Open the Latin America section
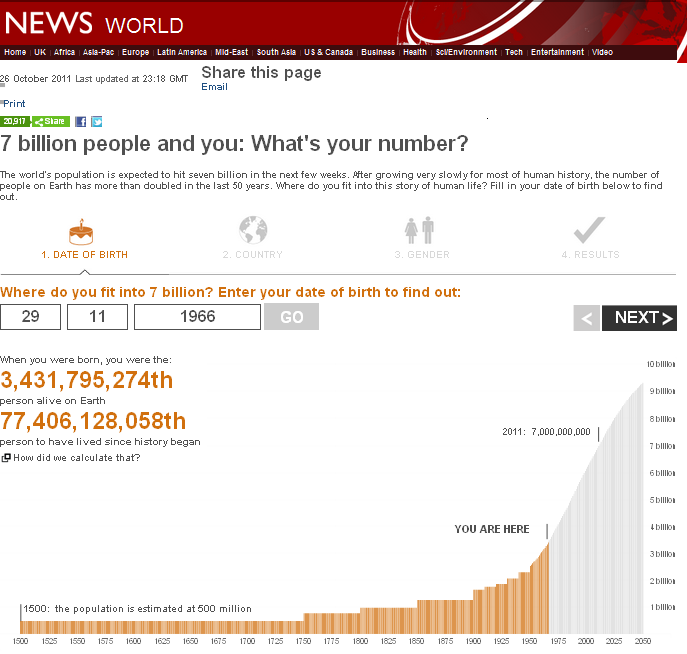 (x=182, y=52)
